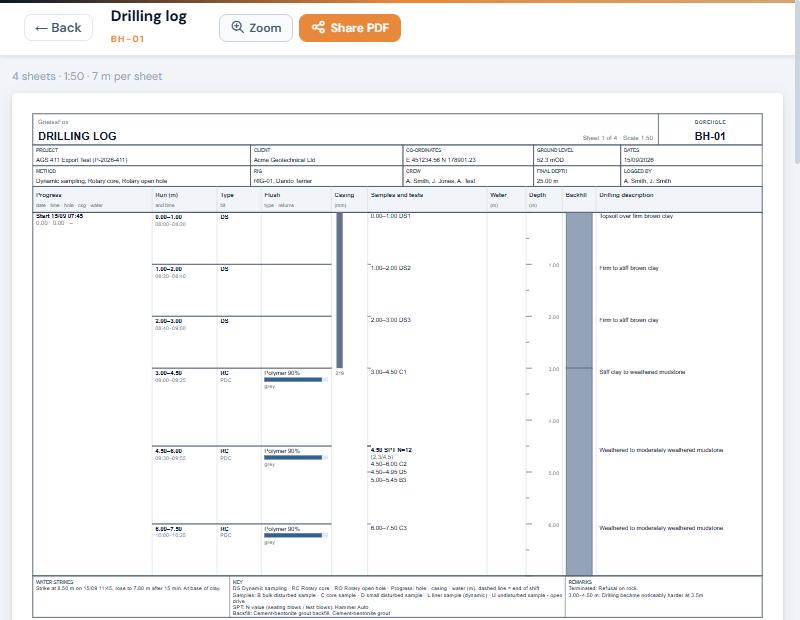Click the grey backfill column strip
The height and width of the screenshot is (620, 800).
click(579, 394)
